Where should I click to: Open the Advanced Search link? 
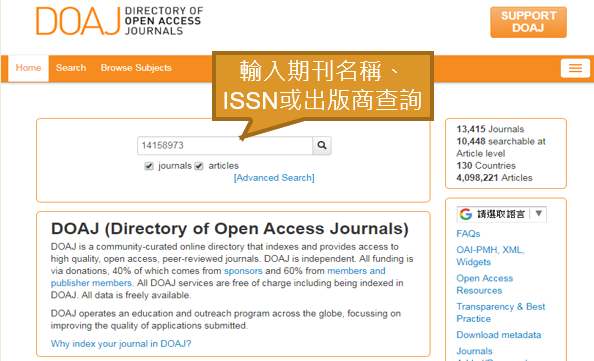274,178
